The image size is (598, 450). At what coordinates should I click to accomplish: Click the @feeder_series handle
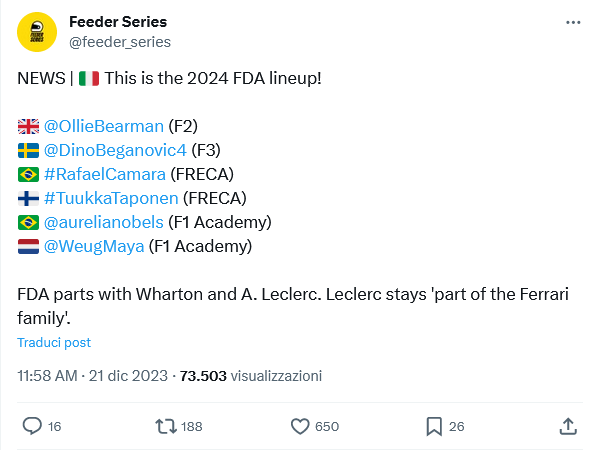point(120,42)
